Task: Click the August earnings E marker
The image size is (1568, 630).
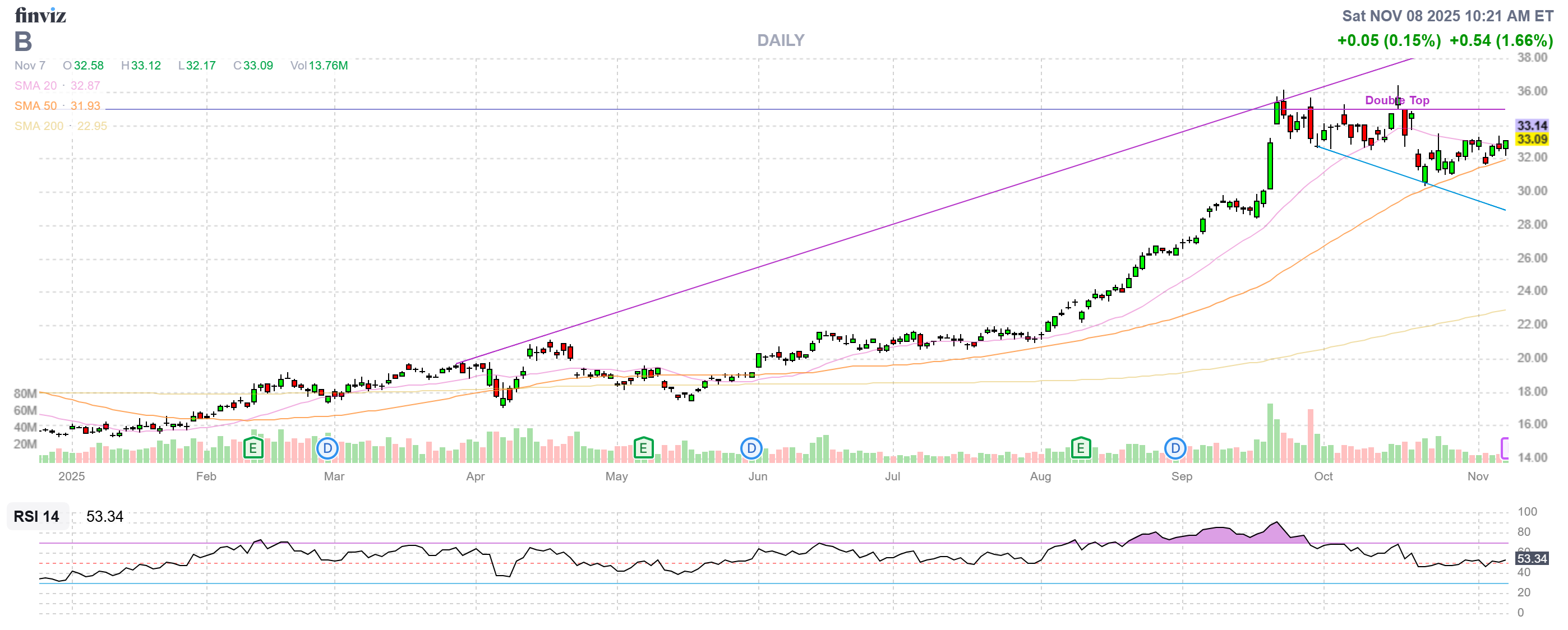Action: 1081,449
